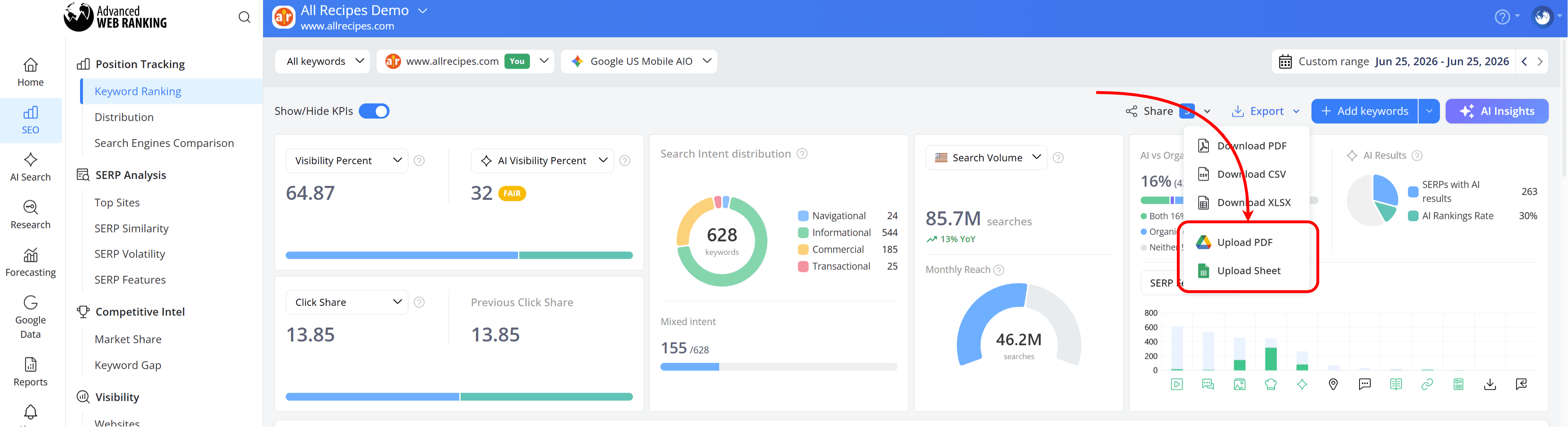The width and height of the screenshot is (1568, 427).
Task: Go to next date range arrow
Action: tap(1540, 62)
